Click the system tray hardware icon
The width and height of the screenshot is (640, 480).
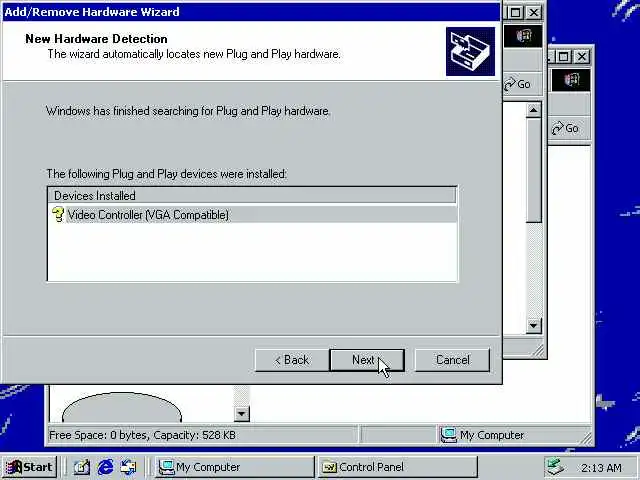click(x=556, y=467)
